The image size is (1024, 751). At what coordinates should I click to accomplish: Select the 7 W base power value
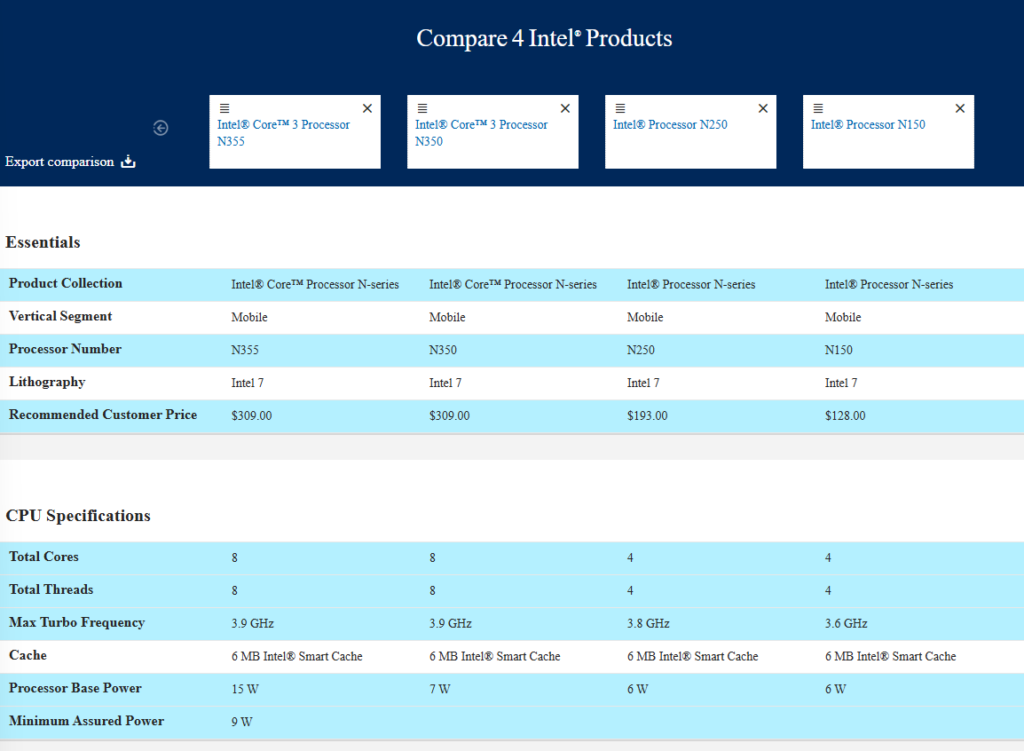coord(440,689)
